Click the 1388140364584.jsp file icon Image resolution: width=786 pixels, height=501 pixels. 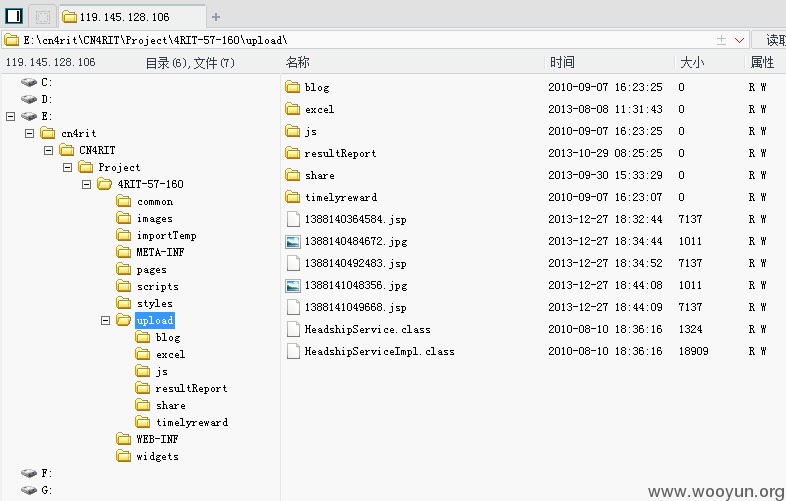tap(293, 219)
